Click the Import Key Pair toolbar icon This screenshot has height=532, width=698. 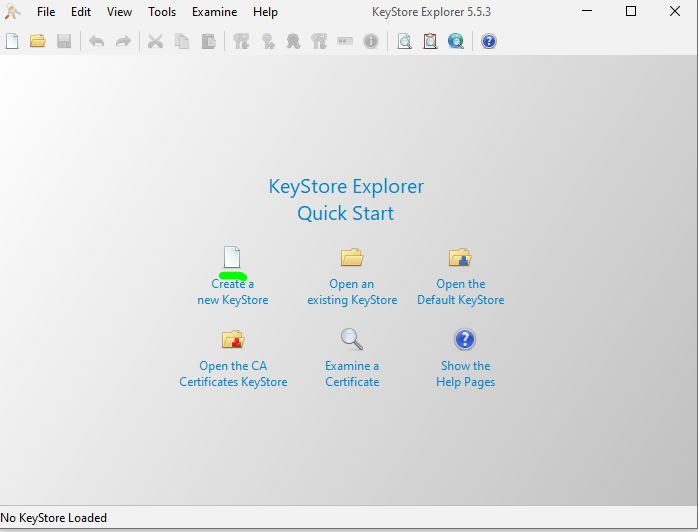pos(319,41)
